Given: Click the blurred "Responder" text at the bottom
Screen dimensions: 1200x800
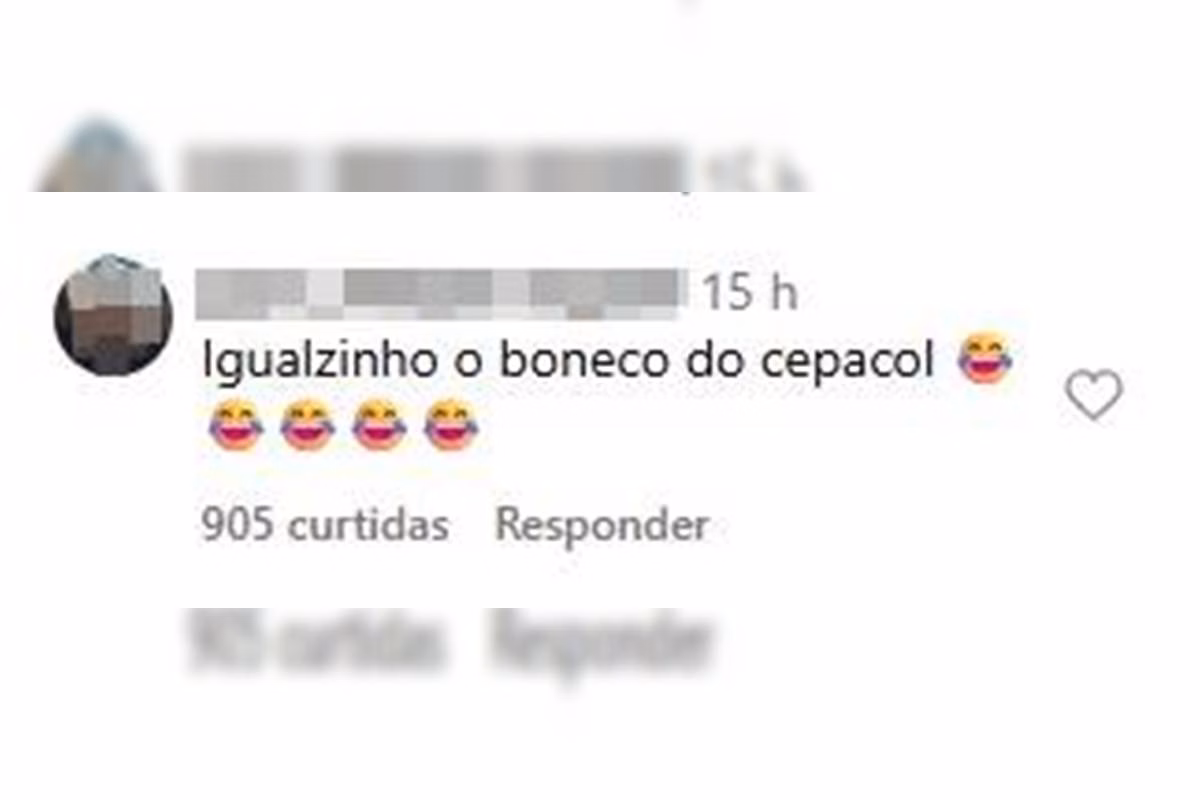Looking at the screenshot, I should click(600, 643).
